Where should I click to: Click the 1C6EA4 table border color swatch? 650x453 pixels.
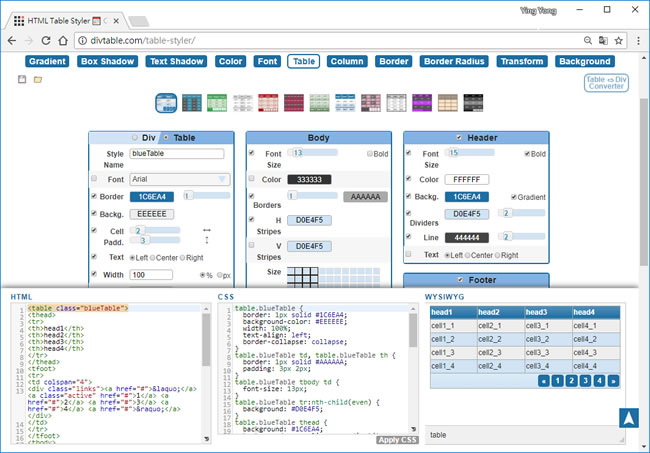[x=153, y=197]
